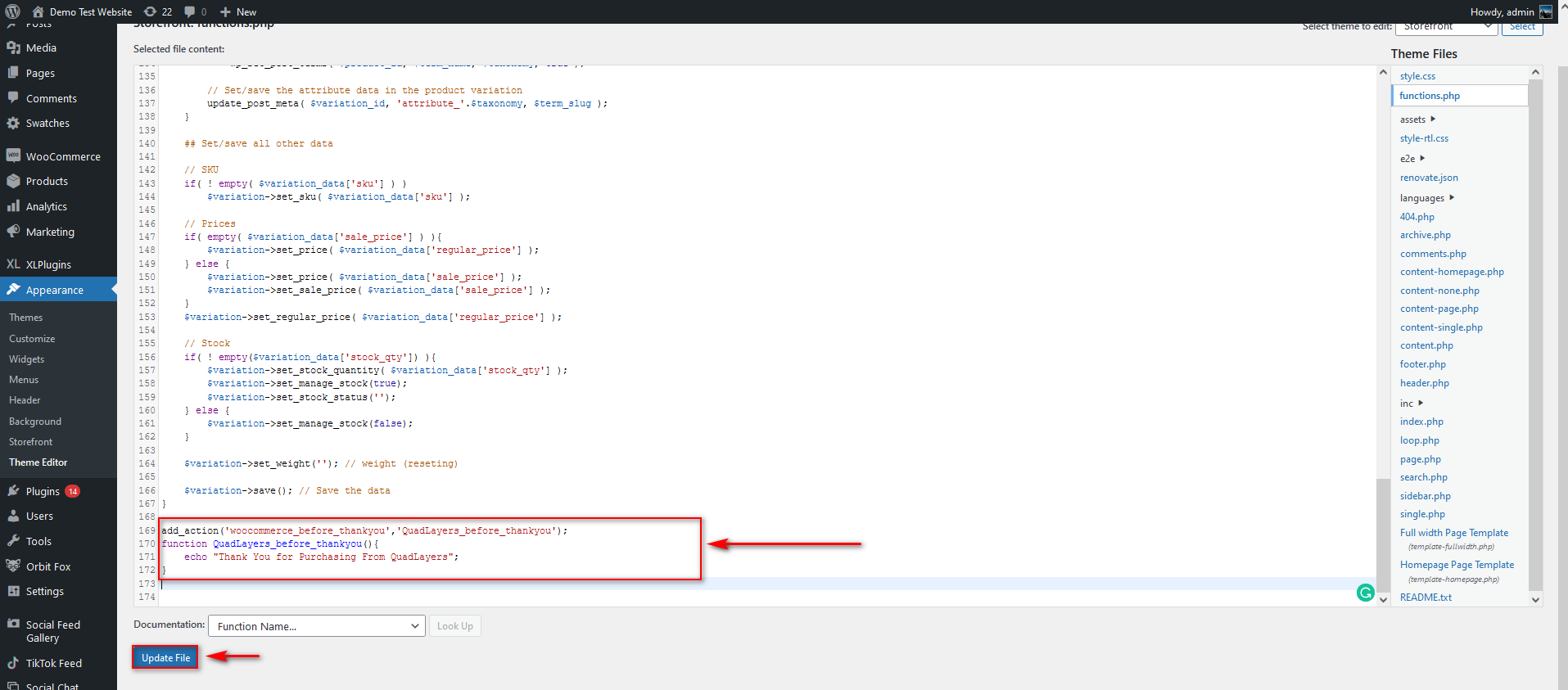The width and height of the screenshot is (1568, 690).
Task: Open functions.php theme file
Action: point(1430,96)
